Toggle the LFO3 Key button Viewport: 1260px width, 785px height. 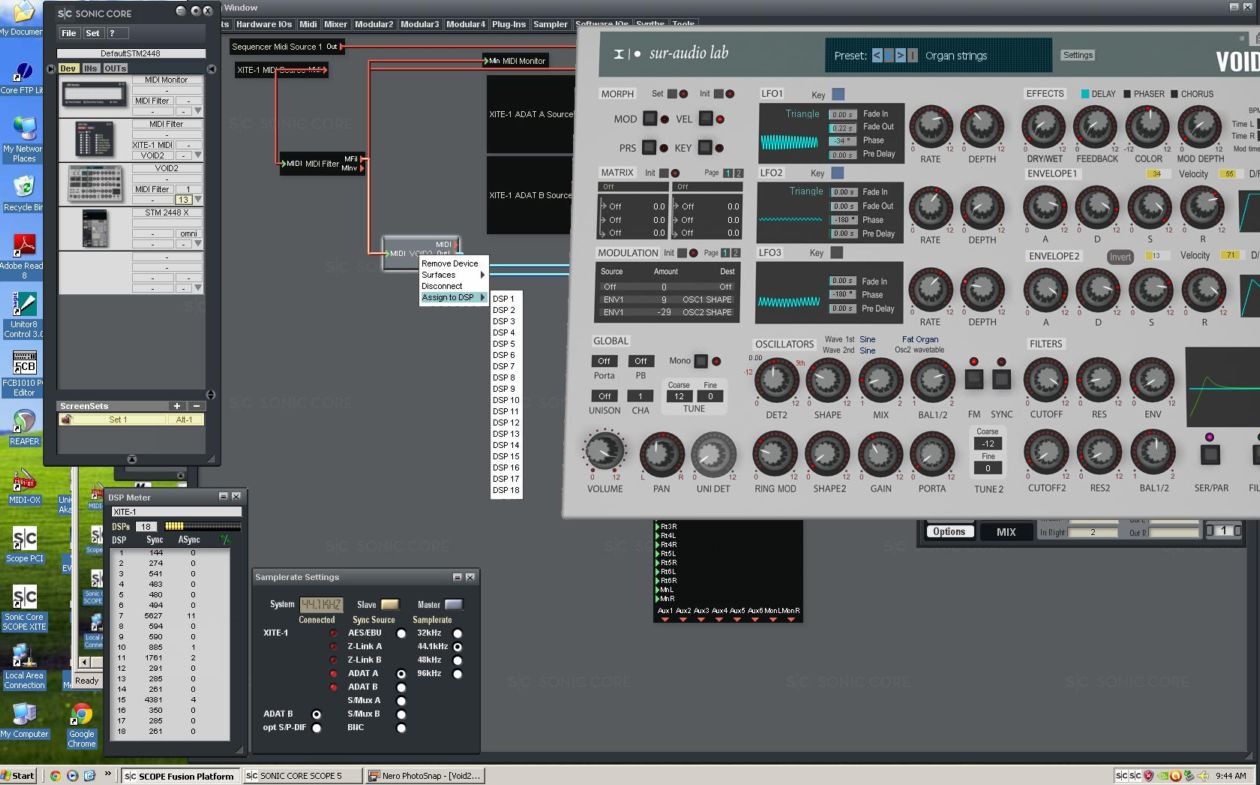point(839,253)
